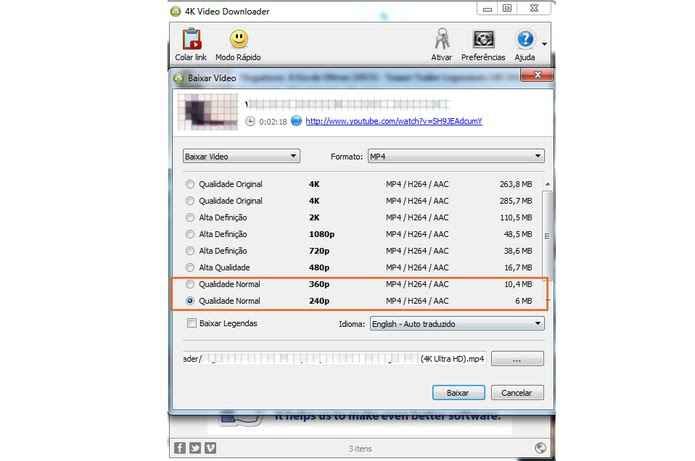Image resolution: width=695 pixels, height=461 pixels.
Task: Select Alta Definição 1080p radio button
Action: point(190,234)
